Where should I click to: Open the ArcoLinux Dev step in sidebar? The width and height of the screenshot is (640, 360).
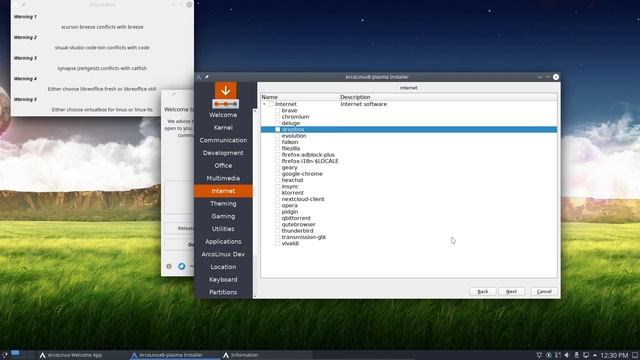point(223,254)
